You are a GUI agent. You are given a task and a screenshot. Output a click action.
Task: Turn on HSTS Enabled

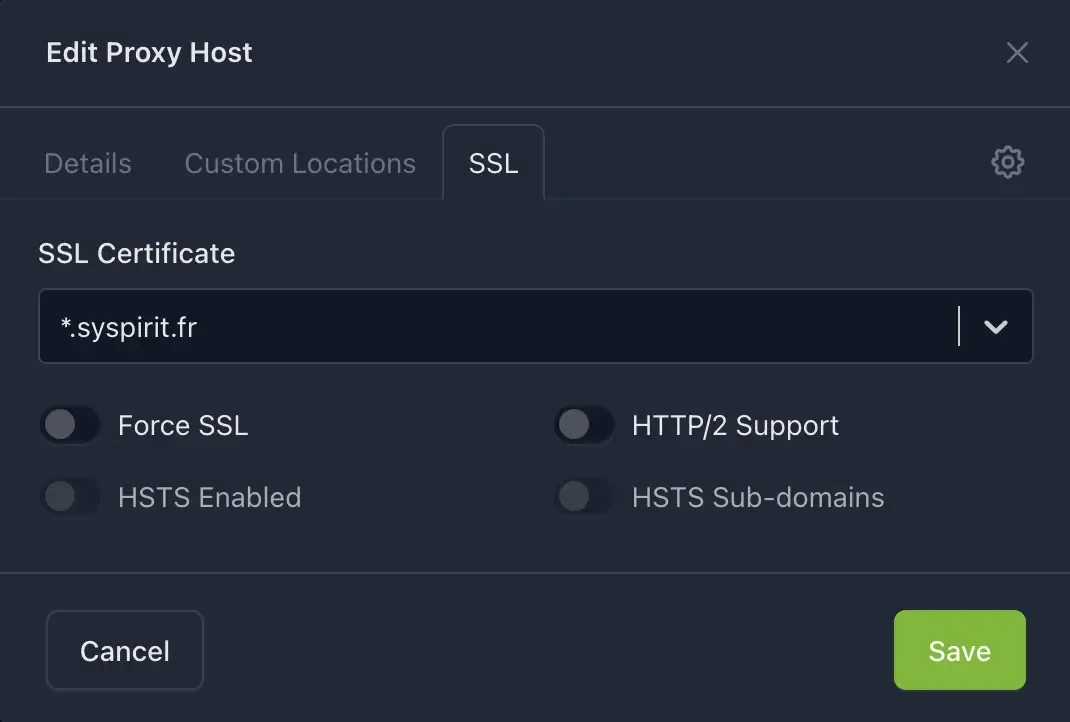tap(70, 497)
